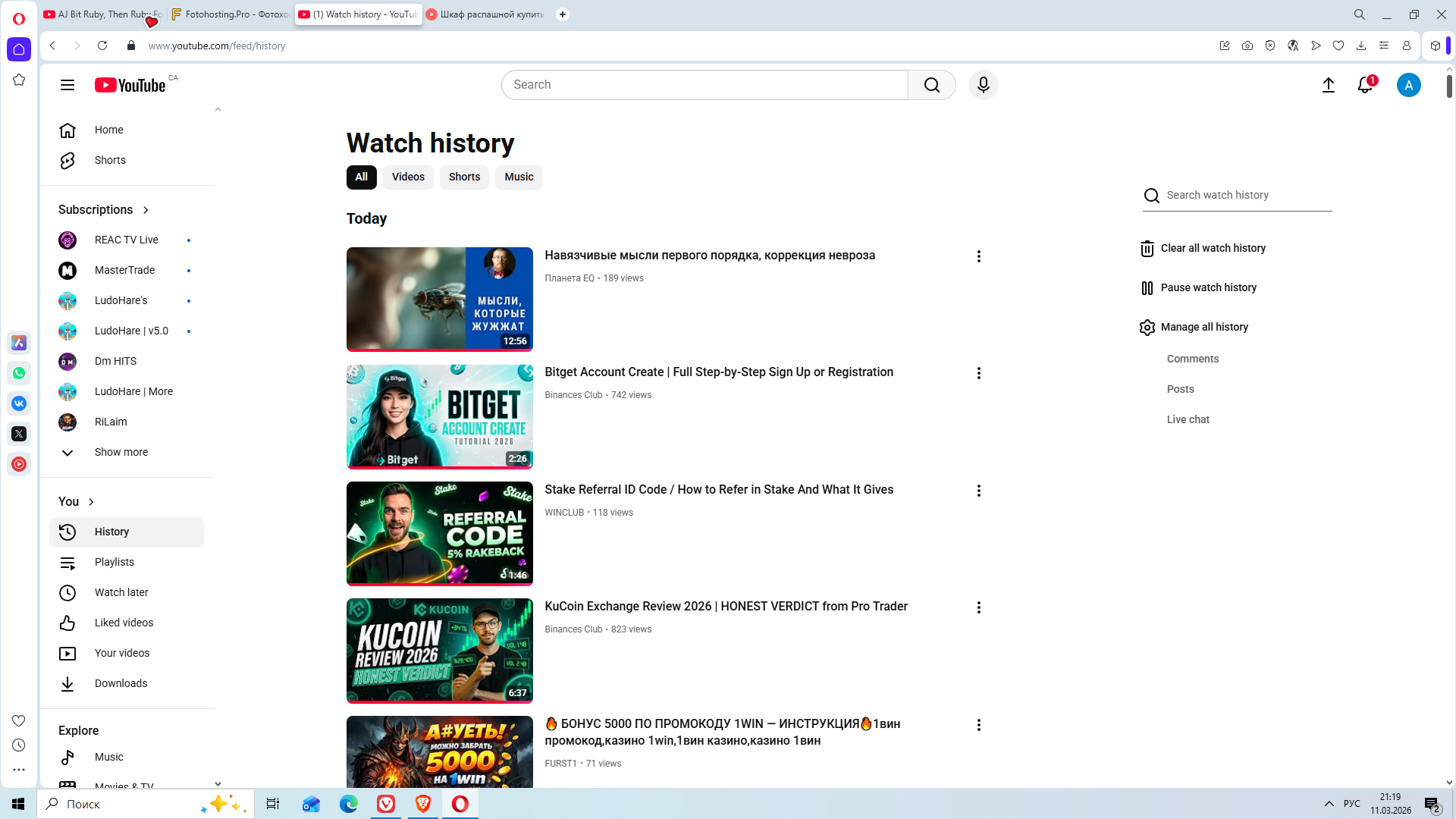The image size is (1456, 819).
Task: Open the Comments history link
Action: [x=1192, y=359]
